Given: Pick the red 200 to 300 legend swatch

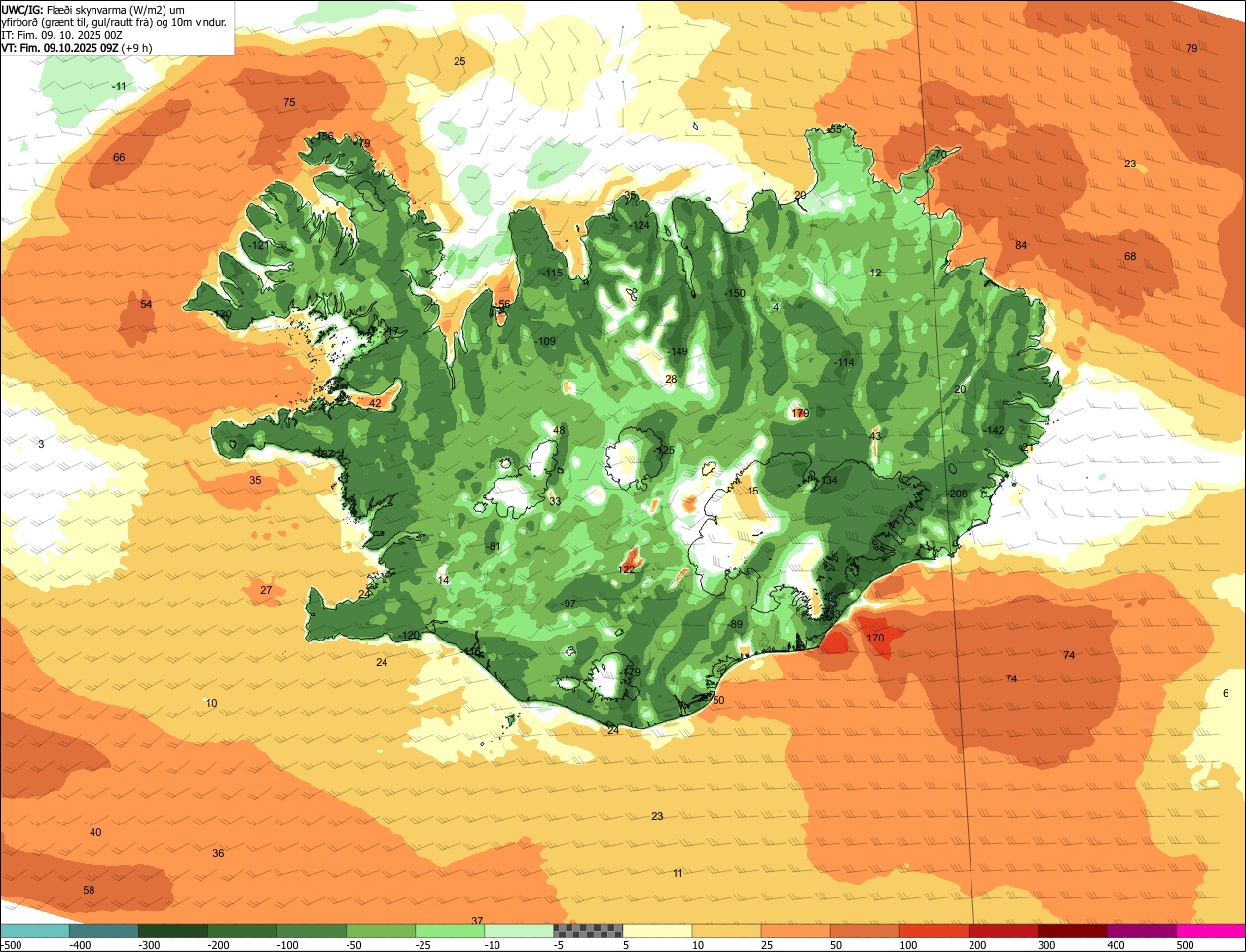Looking at the screenshot, I should coord(1003,931).
